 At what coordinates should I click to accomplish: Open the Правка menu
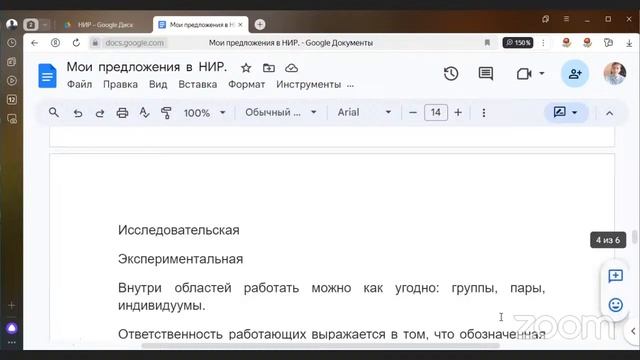[120, 84]
